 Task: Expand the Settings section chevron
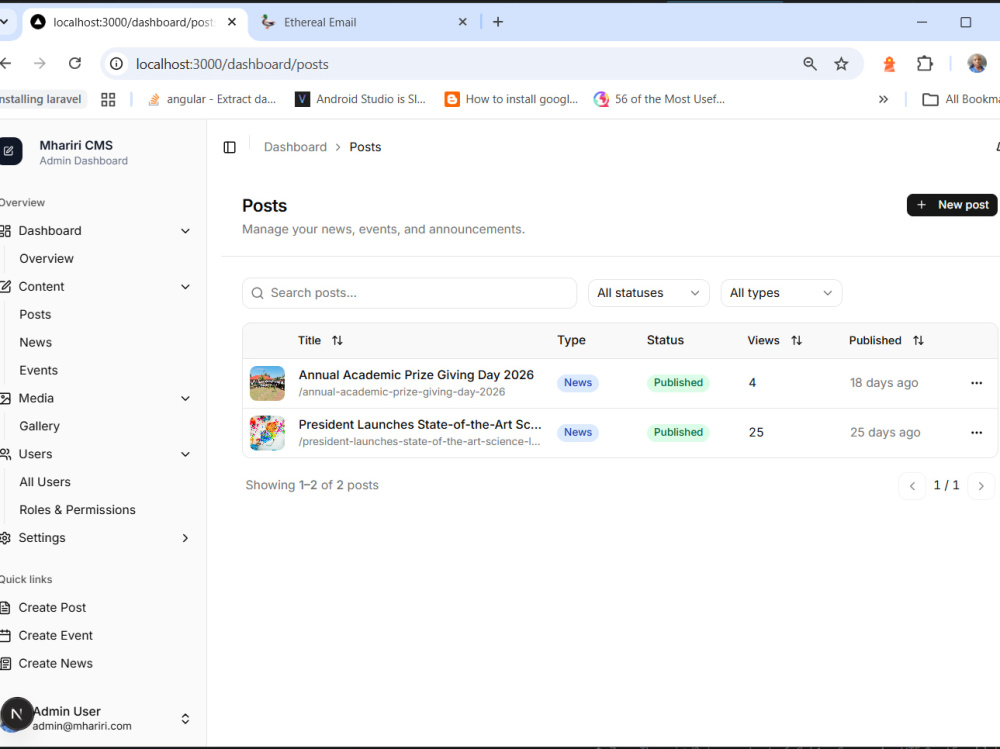185,538
